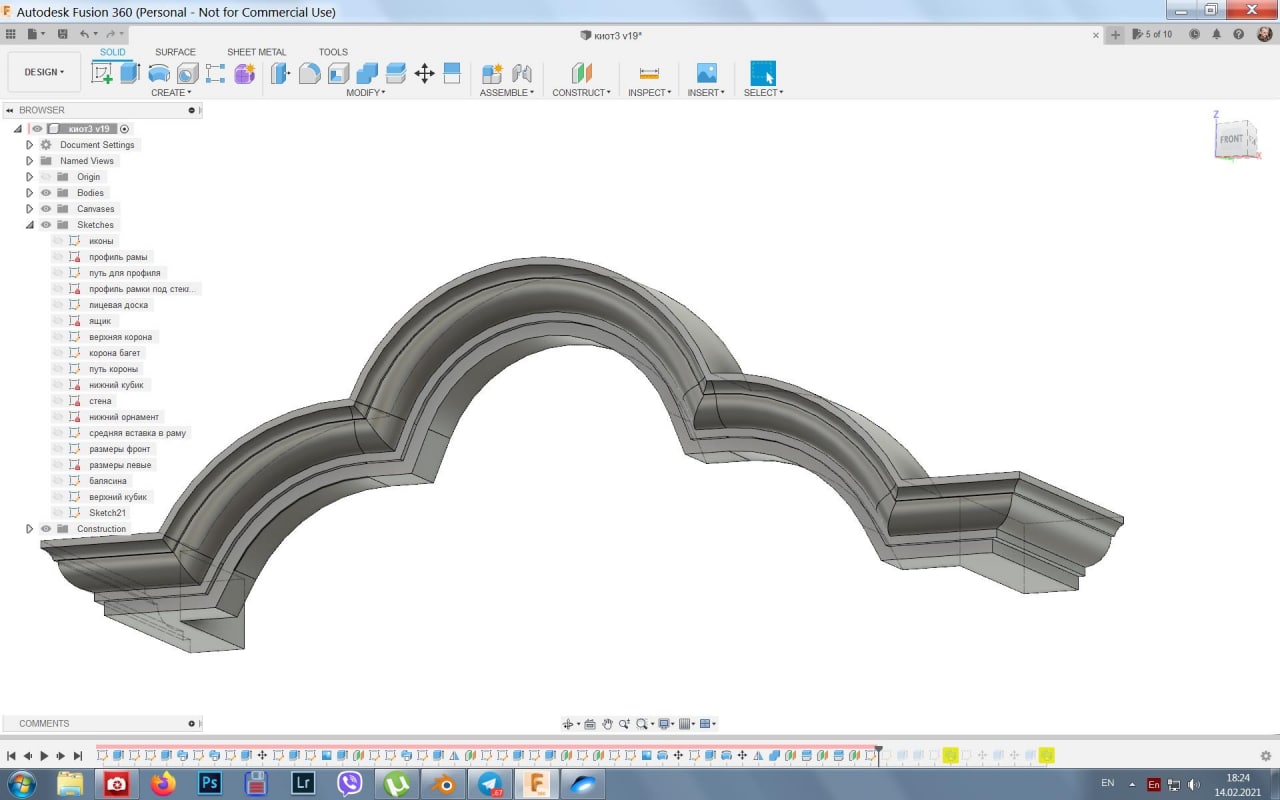Activate the Move/Copy tool
Viewport: 1280px width, 800px height.
click(x=424, y=73)
